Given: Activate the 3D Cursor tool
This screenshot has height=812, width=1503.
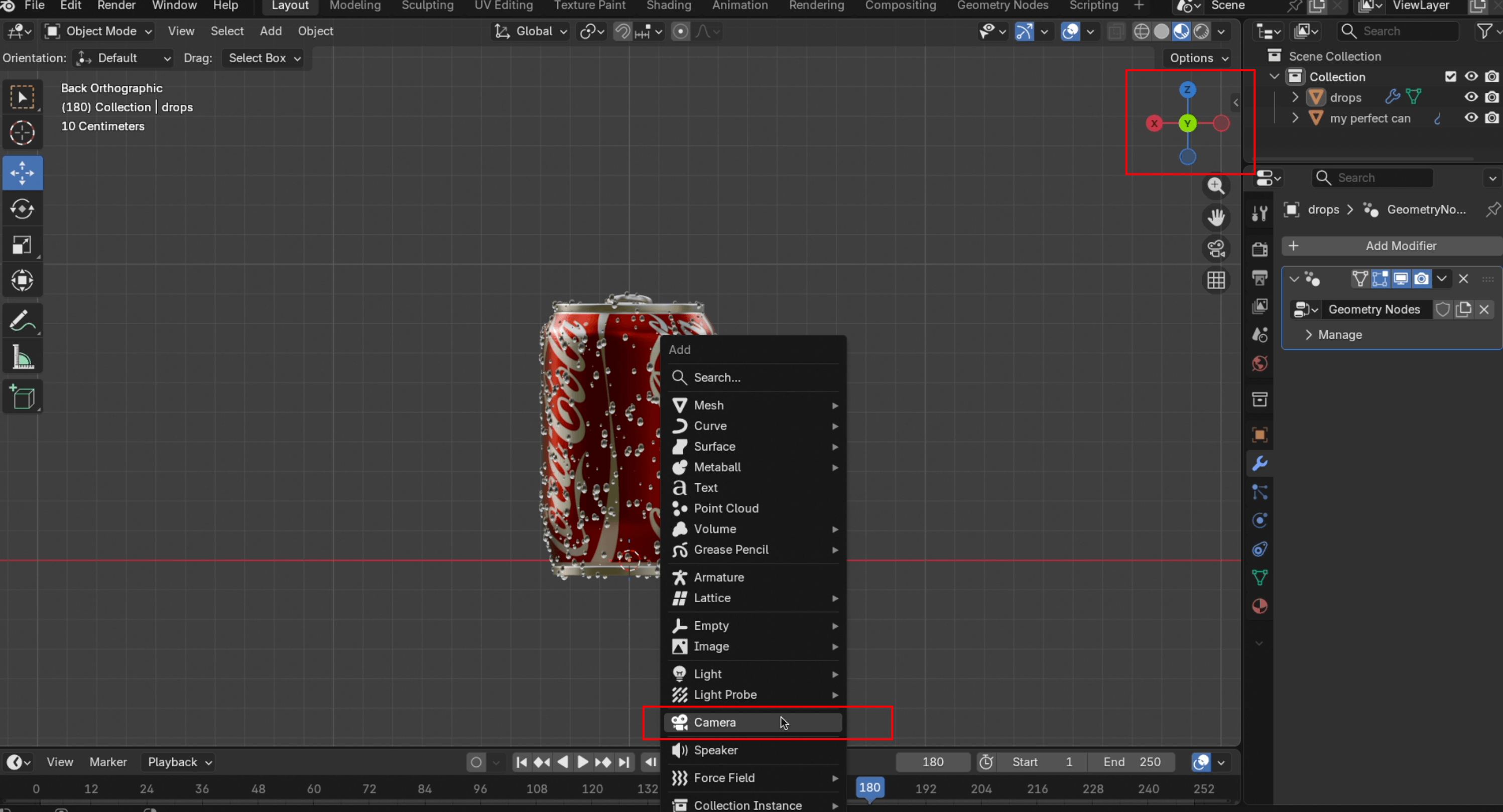Looking at the screenshot, I should [22, 133].
